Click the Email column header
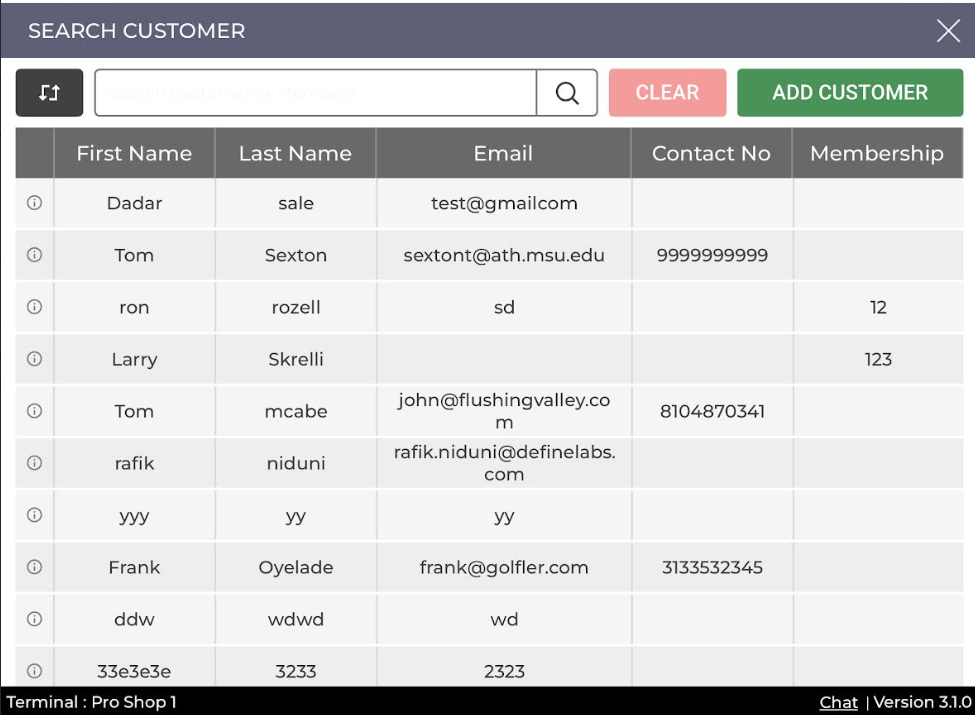The width and height of the screenshot is (975, 715). tap(503, 154)
